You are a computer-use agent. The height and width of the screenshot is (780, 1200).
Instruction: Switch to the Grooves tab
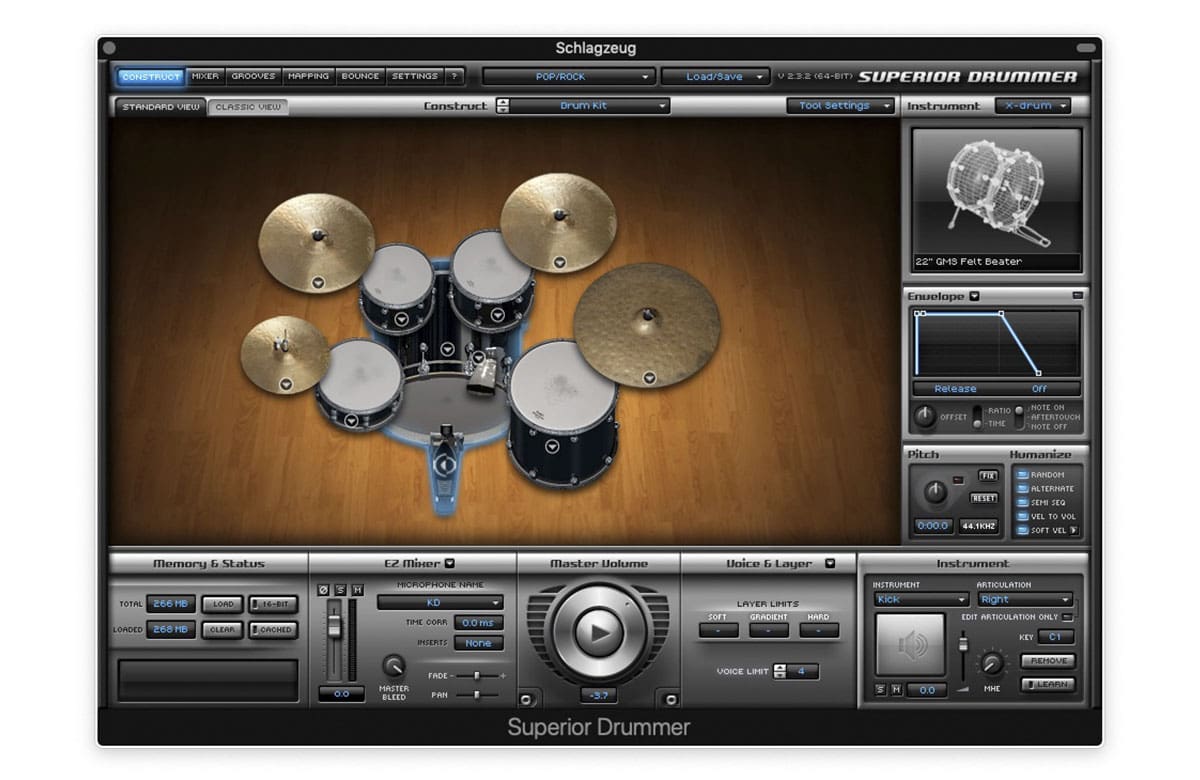pos(253,76)
